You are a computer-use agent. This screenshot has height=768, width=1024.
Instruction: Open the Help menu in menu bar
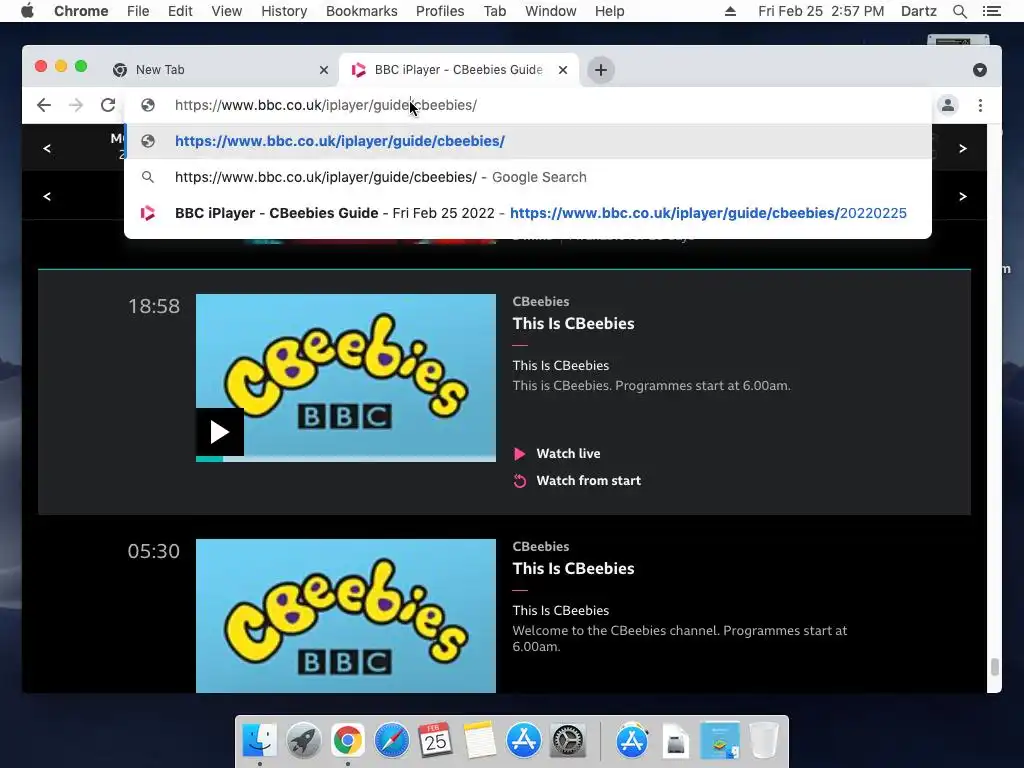[x=609, y=11]
